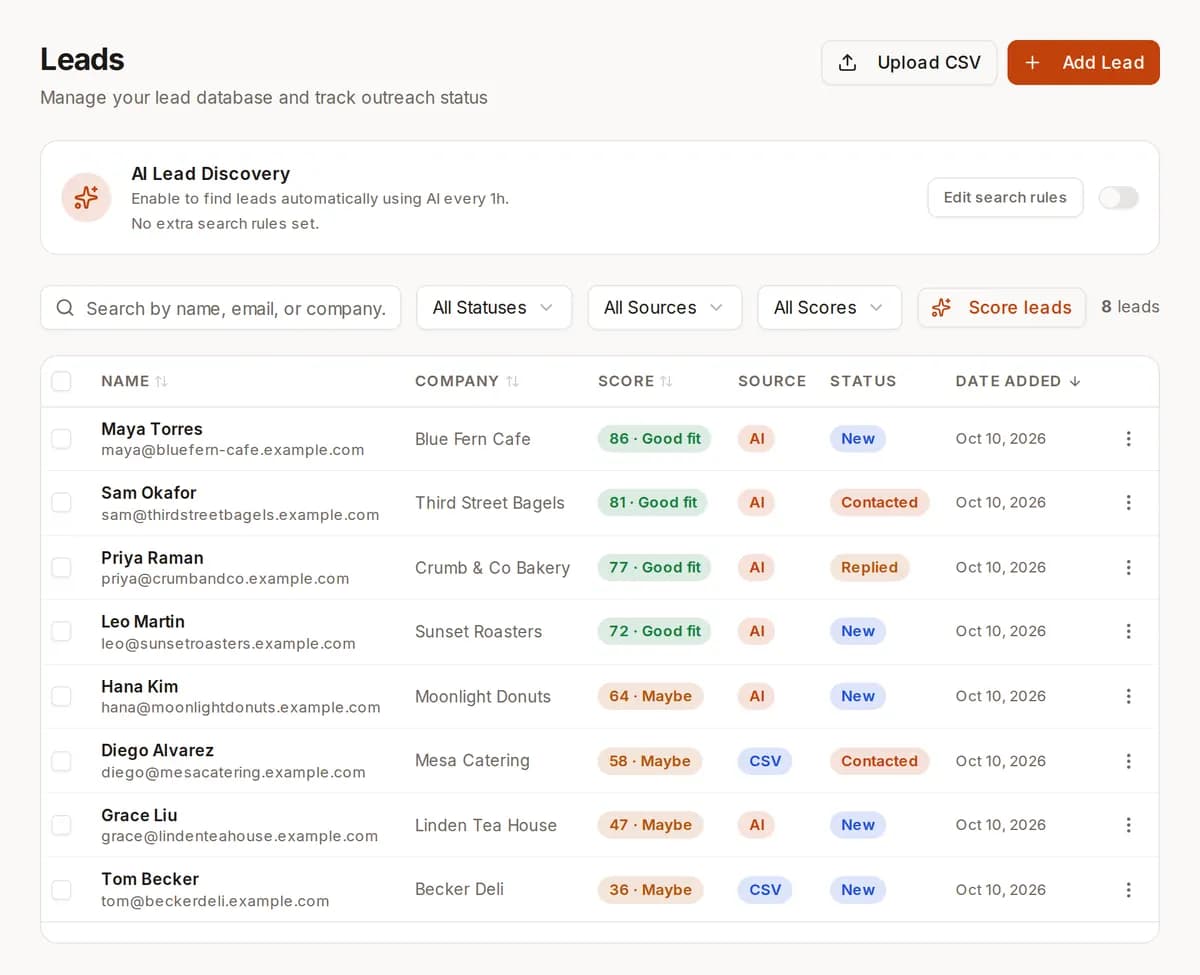Click the Add Lead button
This screenshot has height=975, width=1200.
(1083, 62)
